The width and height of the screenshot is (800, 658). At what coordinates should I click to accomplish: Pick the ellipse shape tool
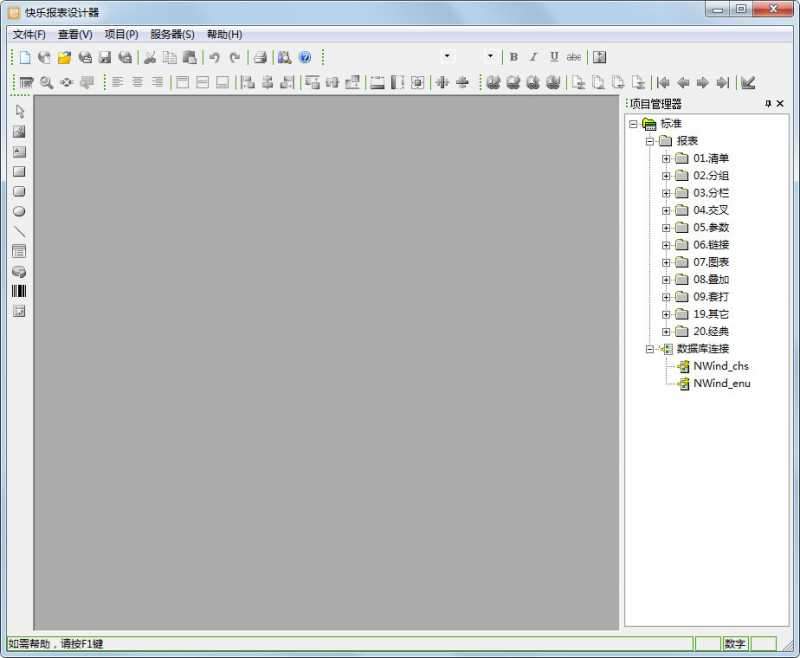coord(18,211)
